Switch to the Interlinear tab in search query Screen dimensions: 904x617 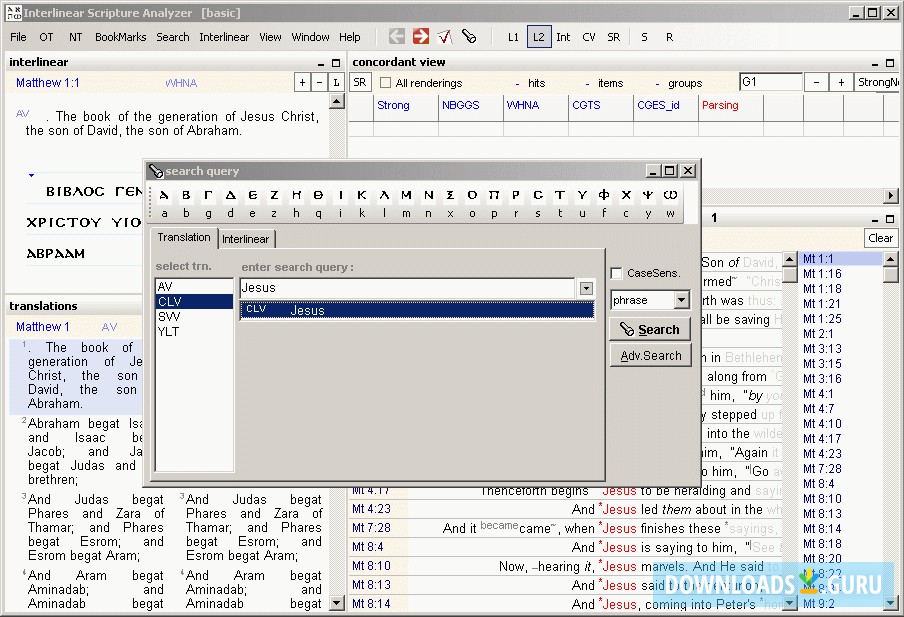245,239
